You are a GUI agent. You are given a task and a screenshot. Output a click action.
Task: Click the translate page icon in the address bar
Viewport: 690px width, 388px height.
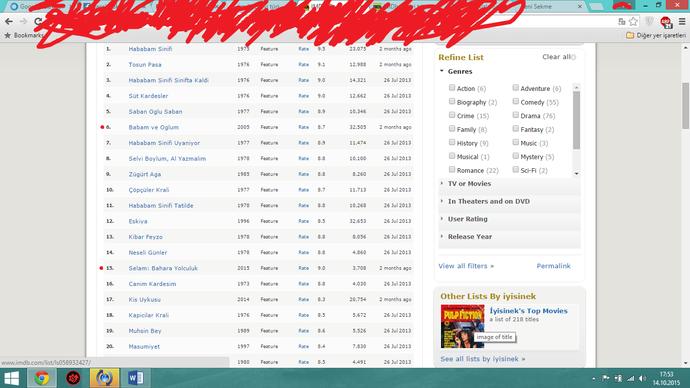tap(621, 21)
